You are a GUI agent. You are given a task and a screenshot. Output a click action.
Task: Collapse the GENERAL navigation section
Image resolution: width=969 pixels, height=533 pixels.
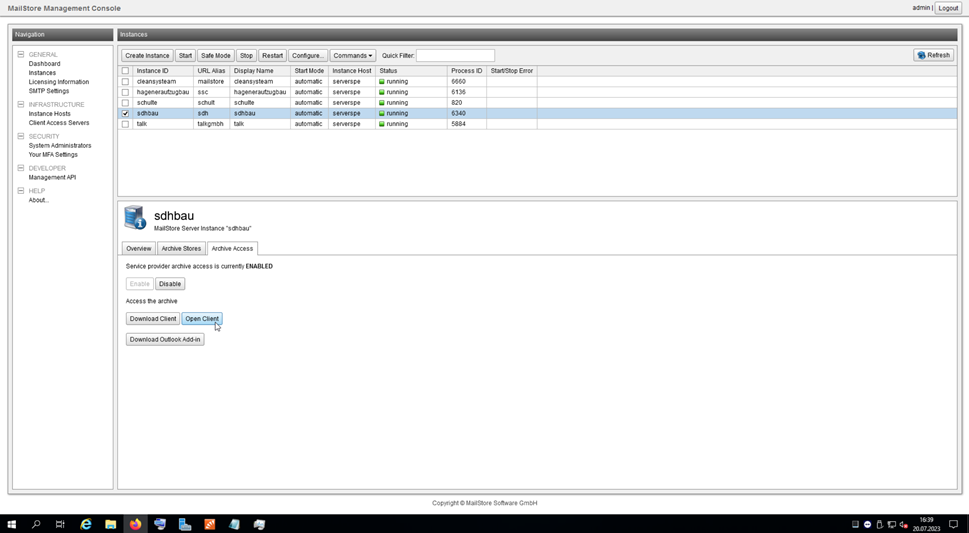[21, 55]
